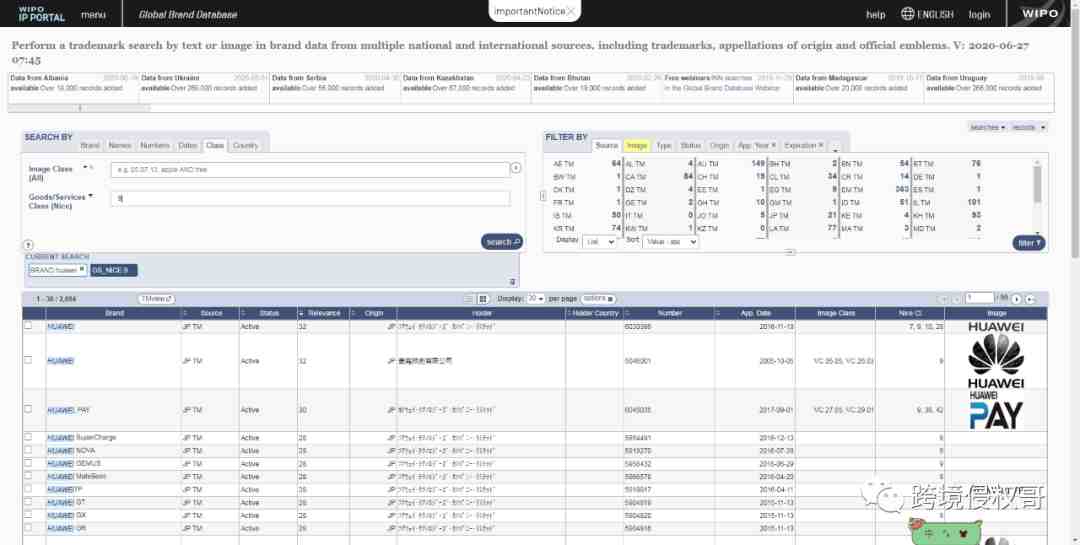Click the filter button with funnel

[1029, 243]
